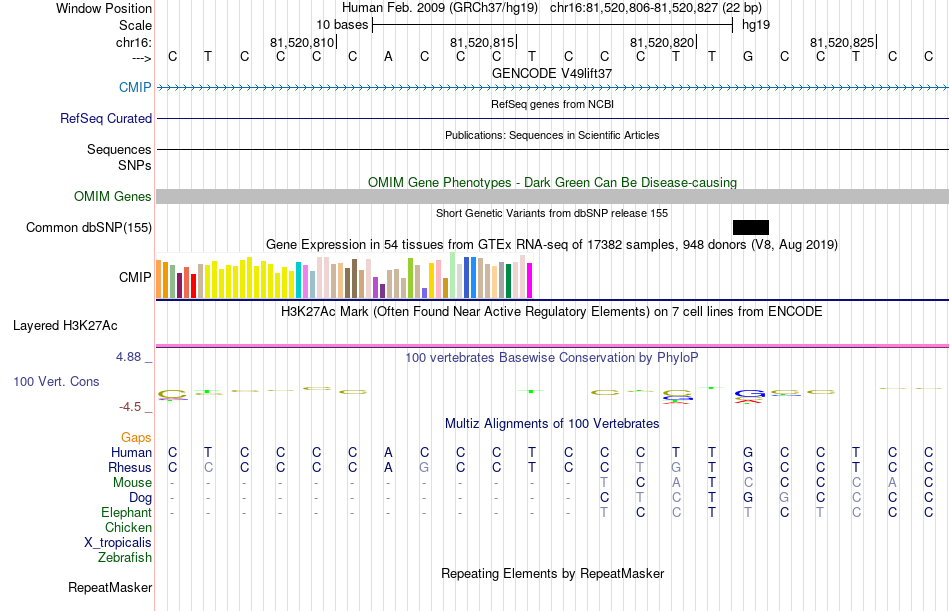Click the Mouse alignment row label
The width and height of the screenshot is (950, 611).
point(132,482)
